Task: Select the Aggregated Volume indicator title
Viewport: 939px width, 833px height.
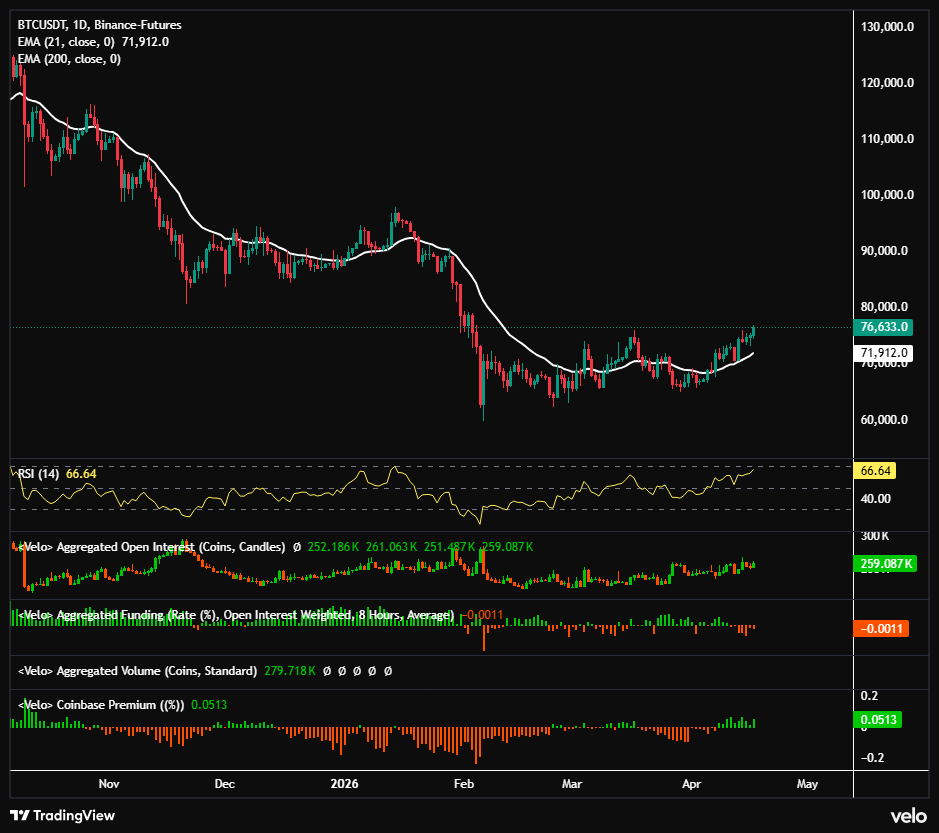Action: tap(138, 671)
